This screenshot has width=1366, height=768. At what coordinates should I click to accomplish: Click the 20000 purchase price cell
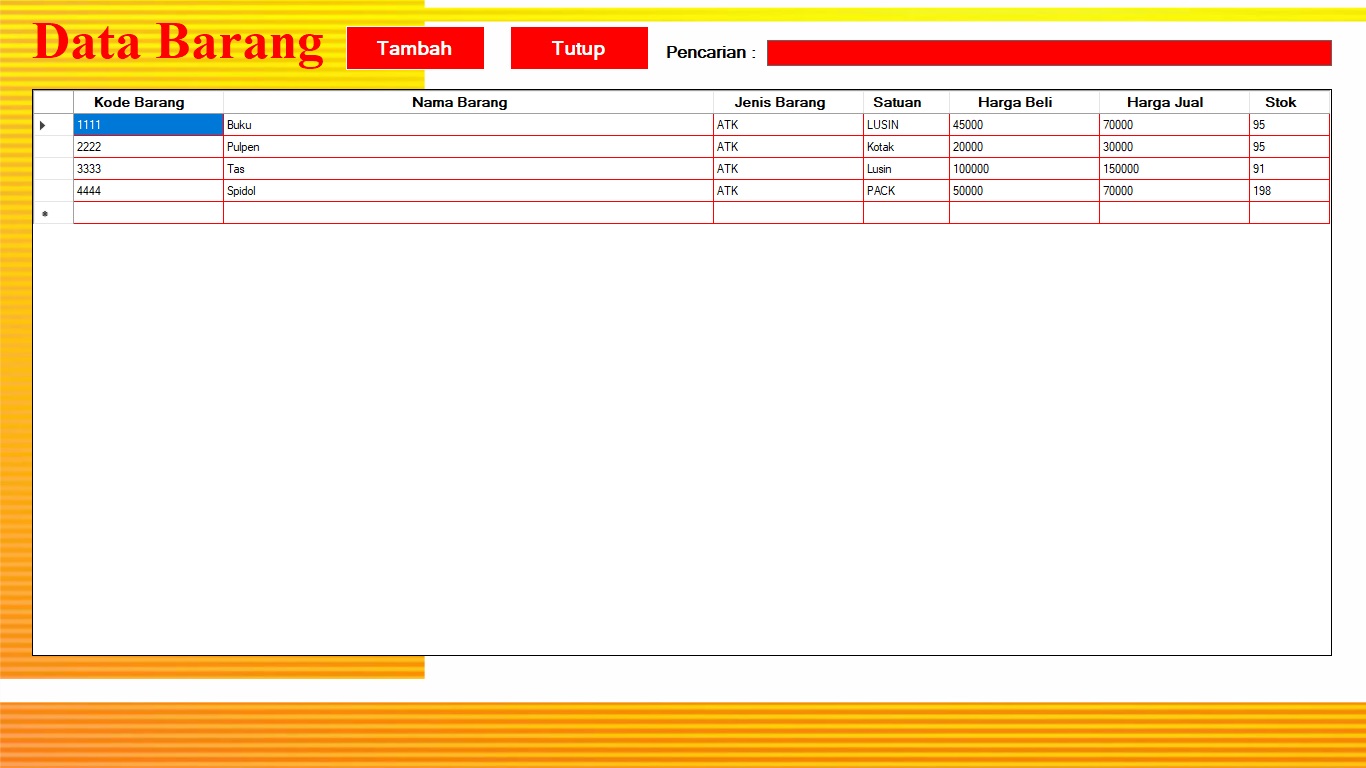[1024, 147]
